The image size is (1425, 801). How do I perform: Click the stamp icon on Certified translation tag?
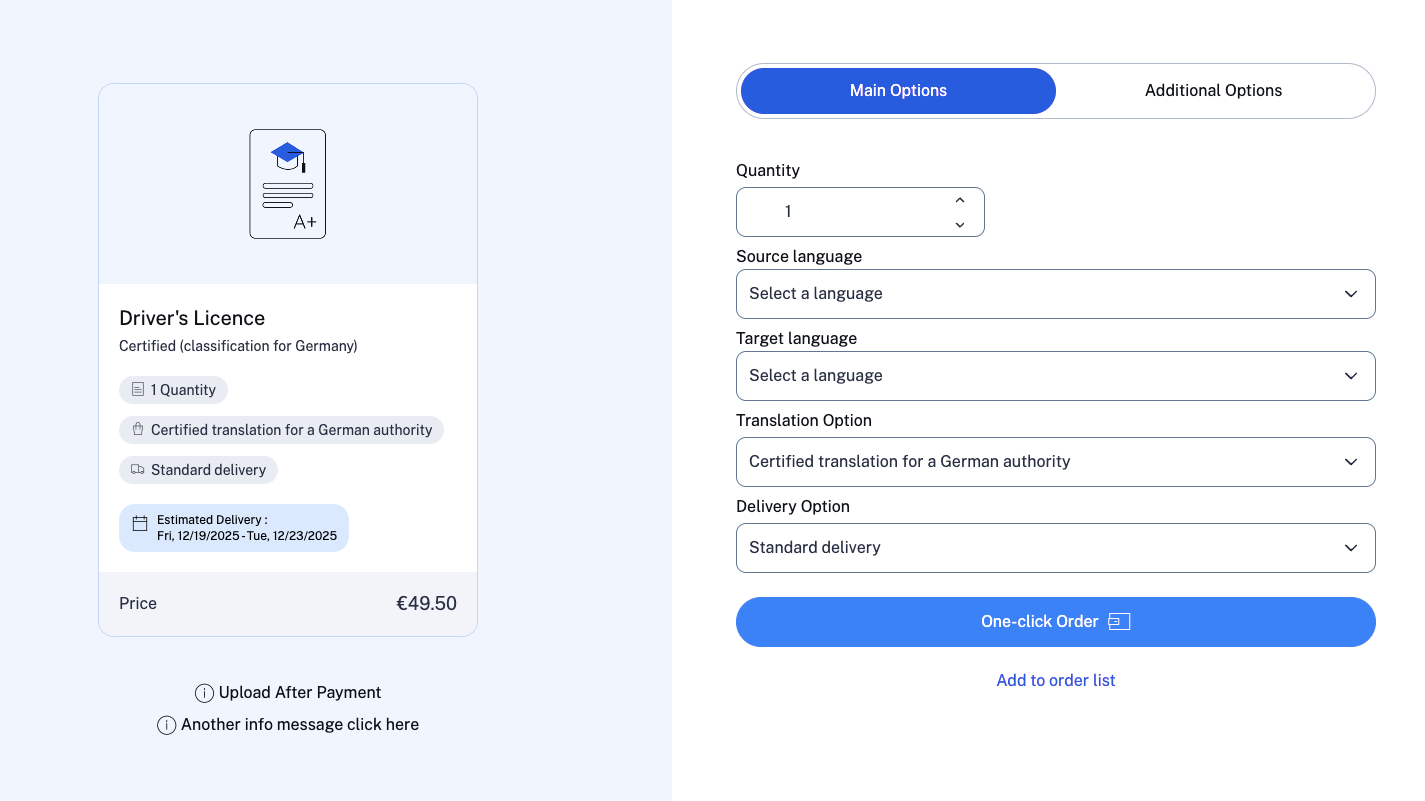point(138,429)
